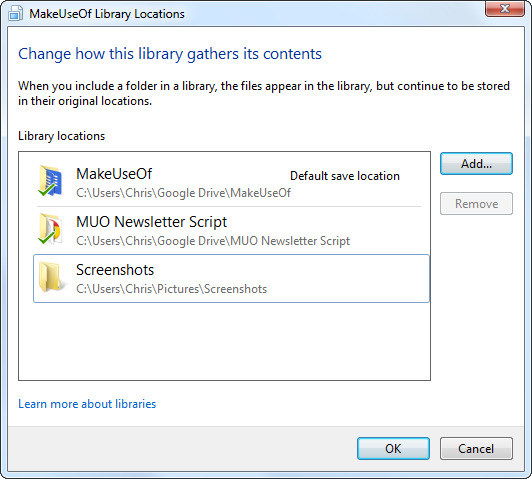Click the Default save location label
Viewport: 532px width, 479px height.
point(345,176)
